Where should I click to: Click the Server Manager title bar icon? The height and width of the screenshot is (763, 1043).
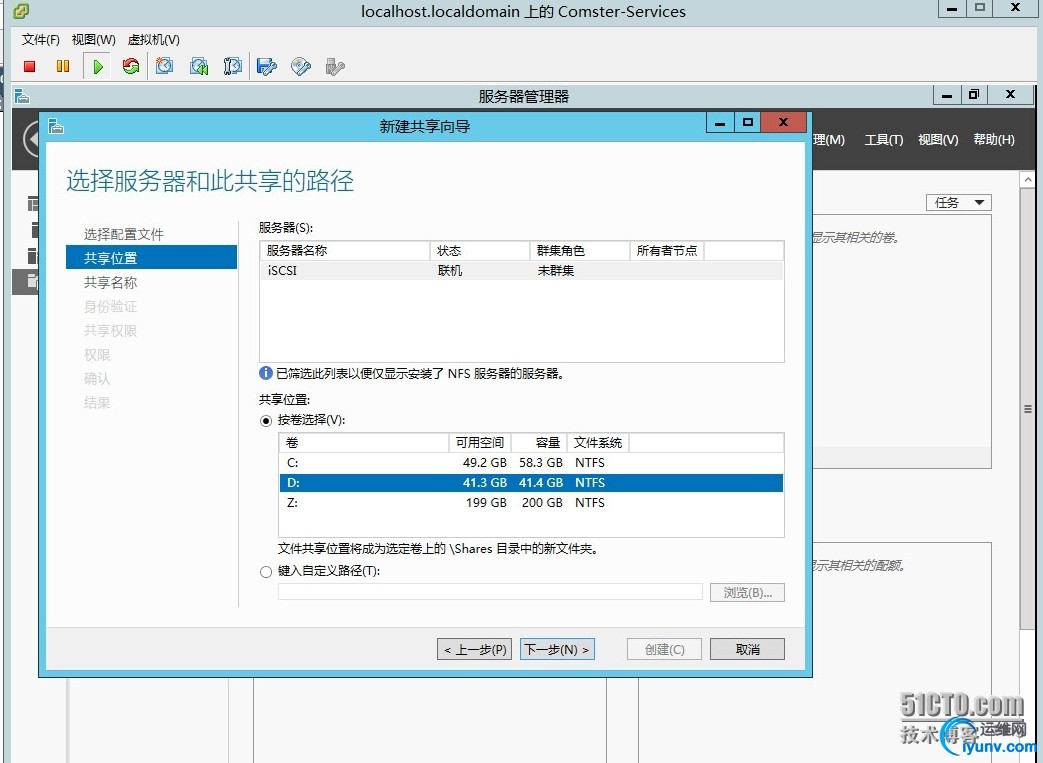click(22, 96)
